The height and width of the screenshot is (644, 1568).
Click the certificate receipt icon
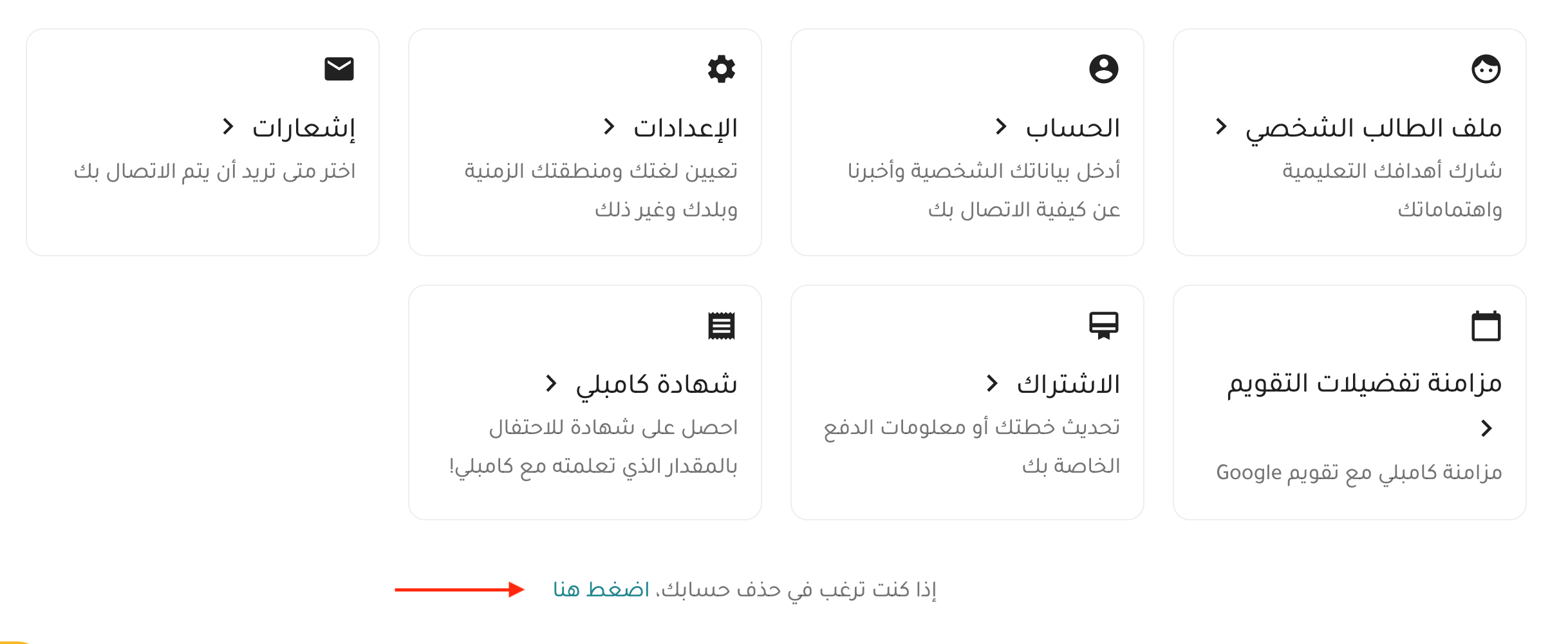tap(722, 325)
